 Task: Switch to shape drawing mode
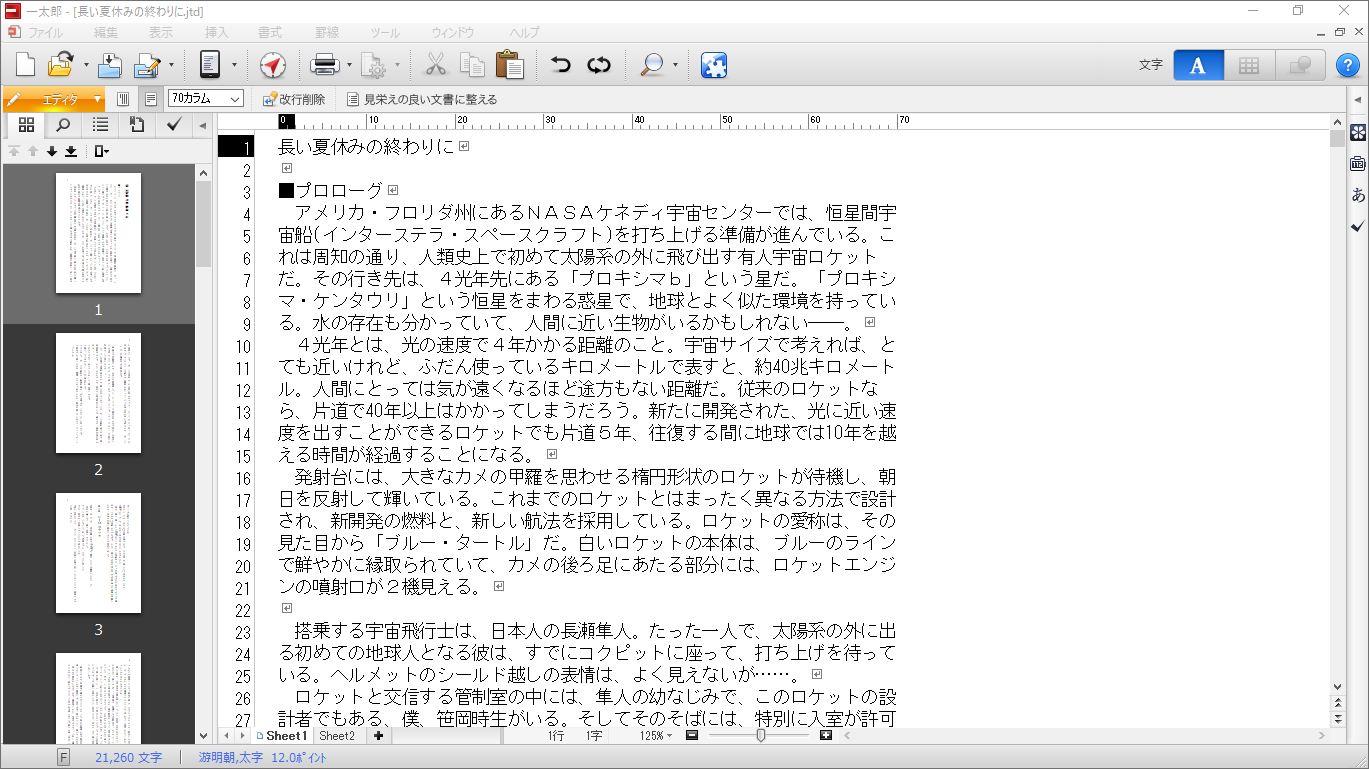click(x=1300, y=65)
